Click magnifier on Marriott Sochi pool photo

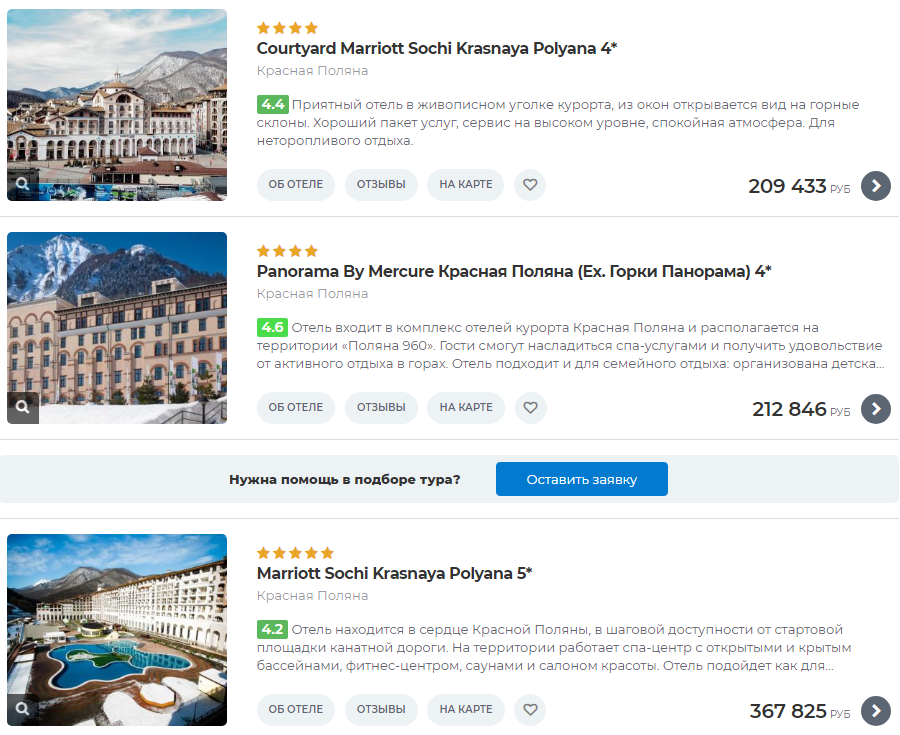coord(23,709)
